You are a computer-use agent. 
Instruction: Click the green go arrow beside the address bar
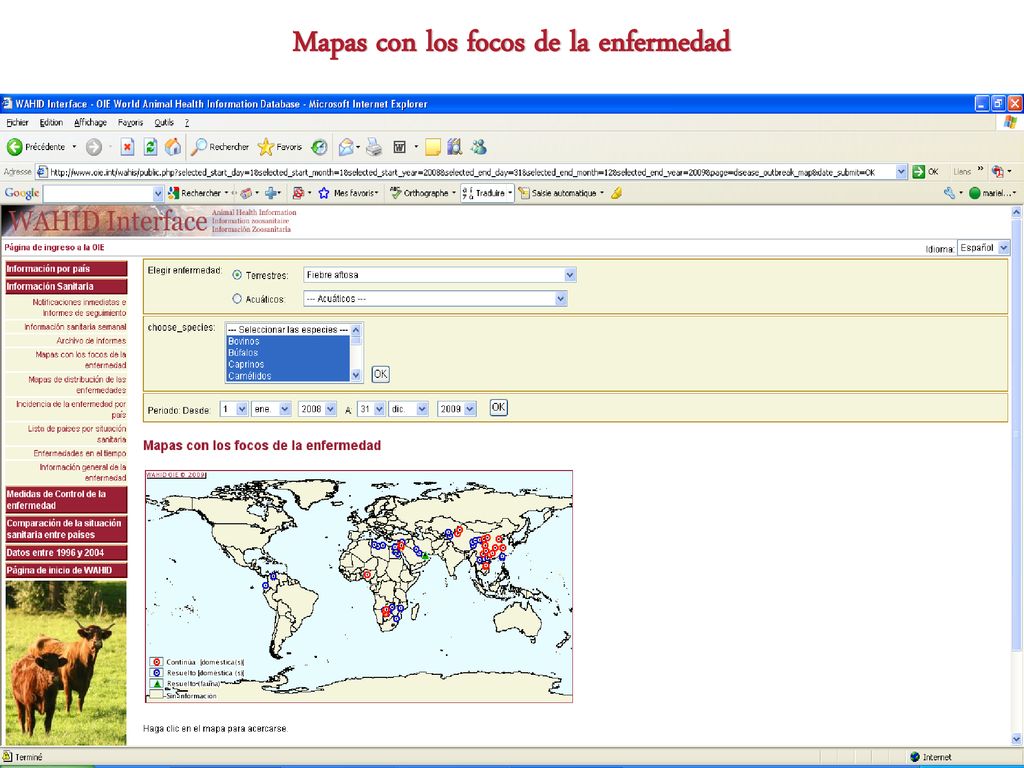(x=919, y=172)
